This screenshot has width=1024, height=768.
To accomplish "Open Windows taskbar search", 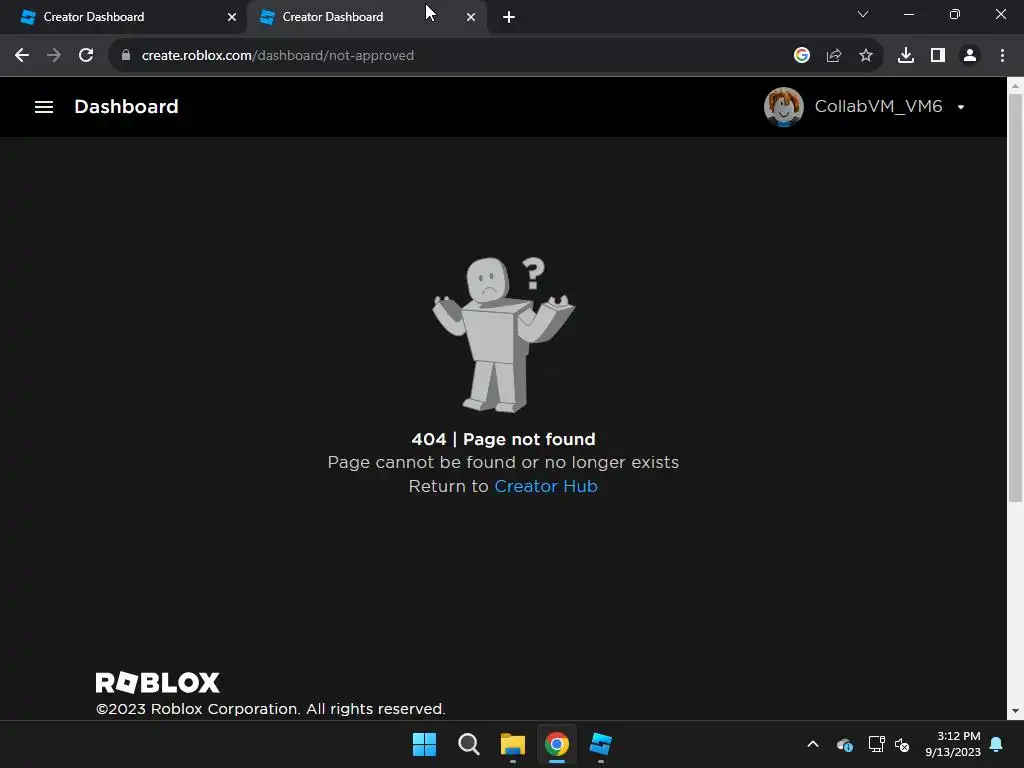I will point(468,744).
